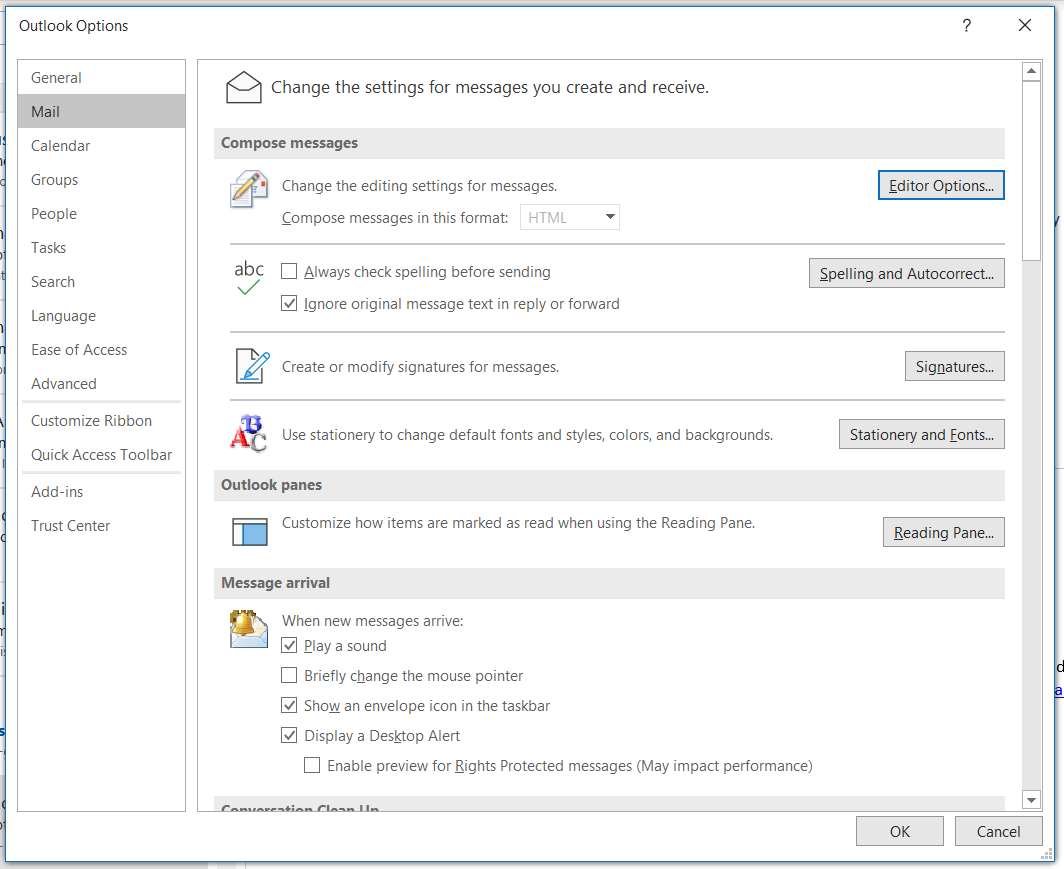Uncheck Ignore original message text in reply
This screenshot has width=1064, height=869.
(289, 303)
